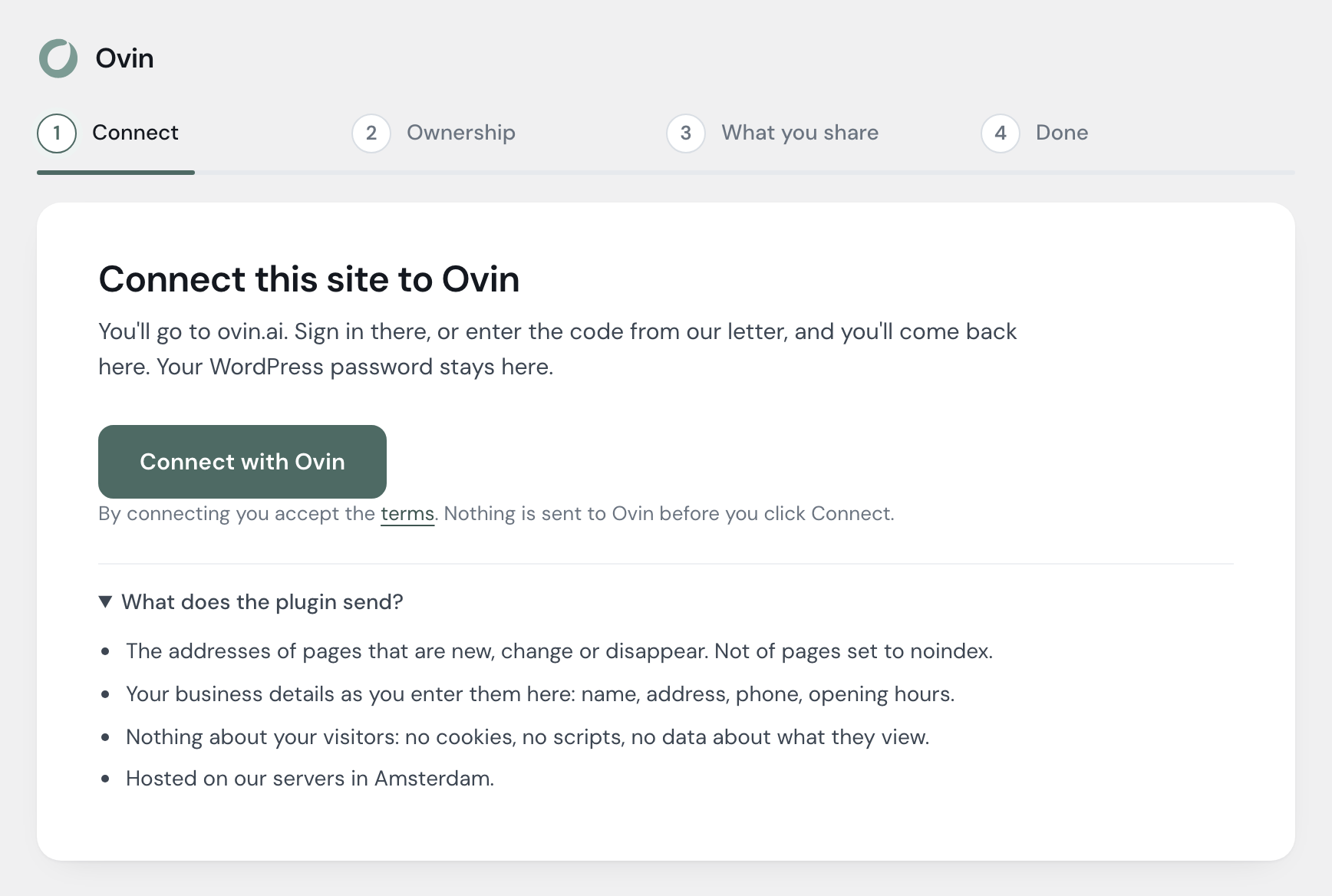Click the paragraph mentioning ovin.ai sign in

[558, 349]
